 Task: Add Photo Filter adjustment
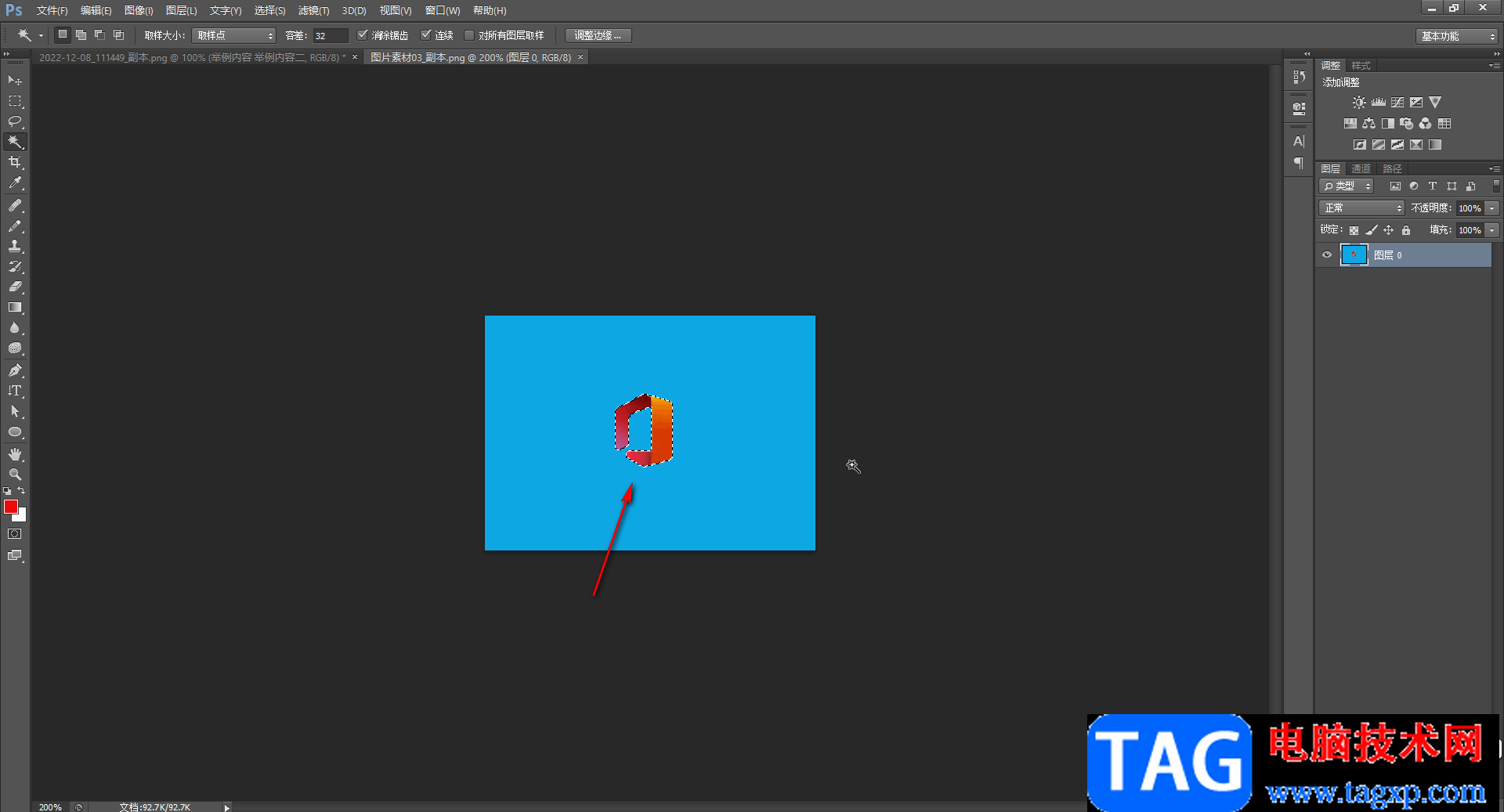(x=1407, y=124)
